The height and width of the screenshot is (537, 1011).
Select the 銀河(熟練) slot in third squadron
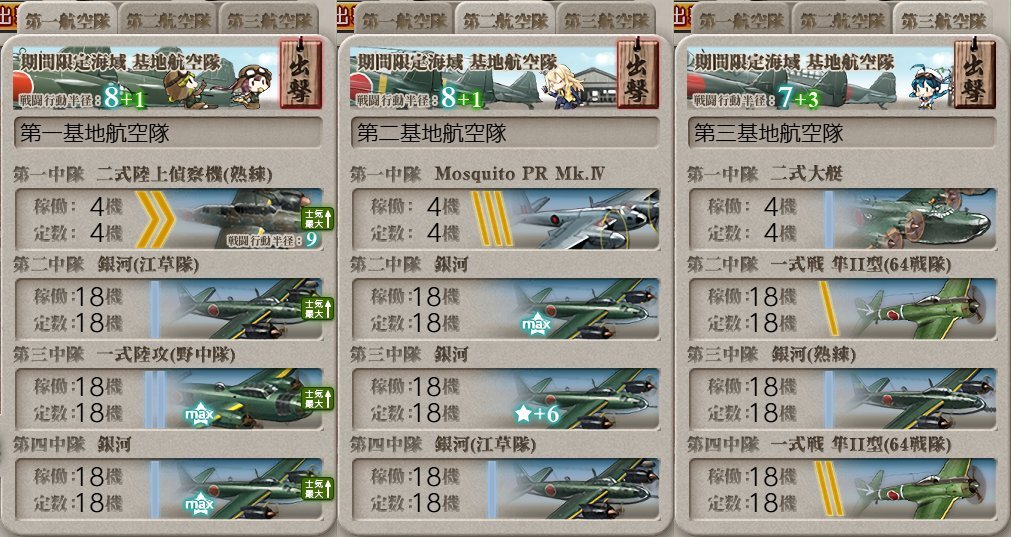[843, 399]
